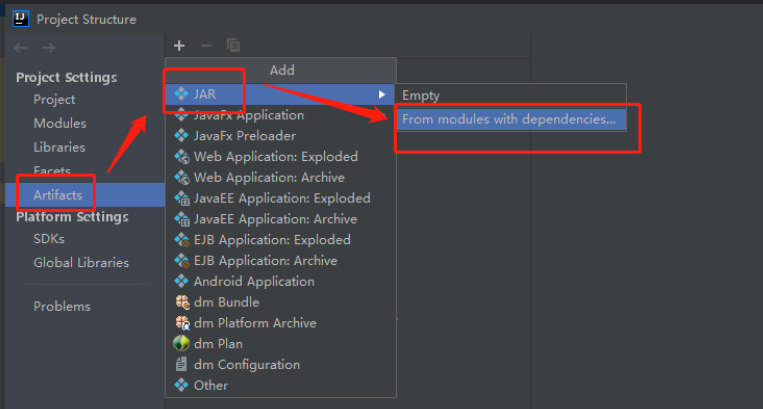Pick JavaEE Application: Archive entry
The width and height of the screenshot is (763, 409).
coord(281,219)
